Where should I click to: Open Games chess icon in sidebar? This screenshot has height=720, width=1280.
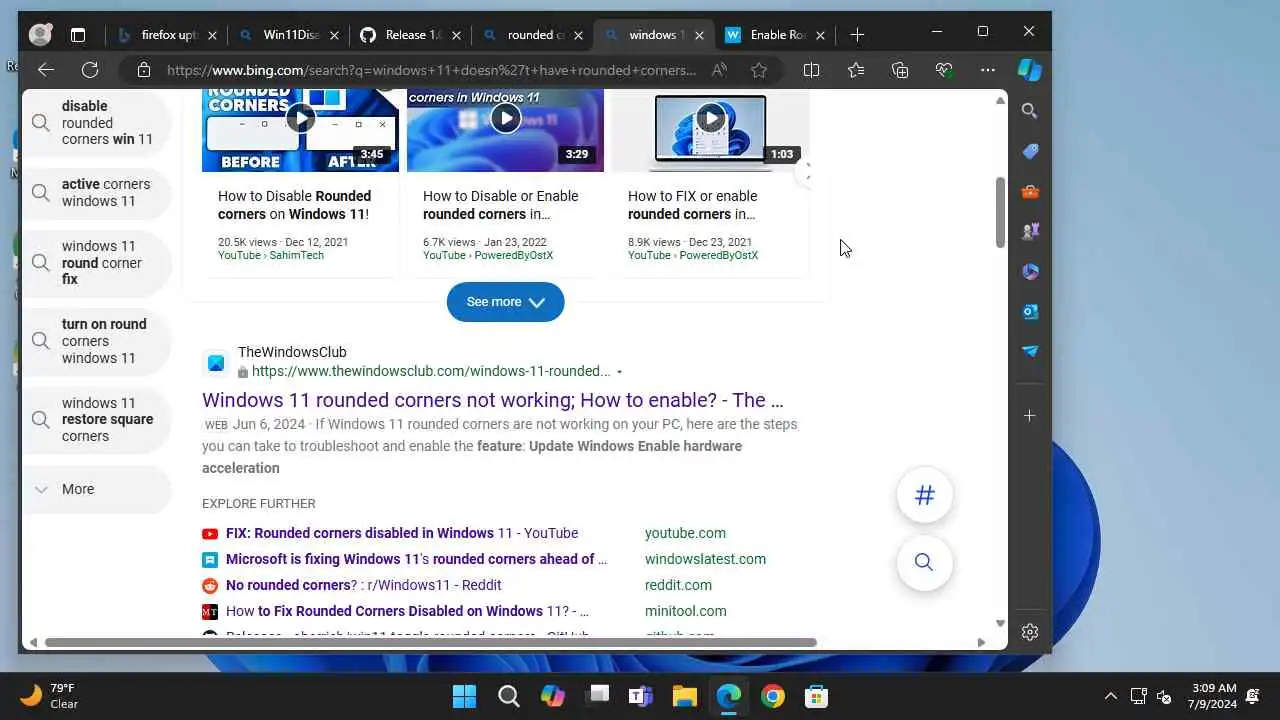(1030, 231)
